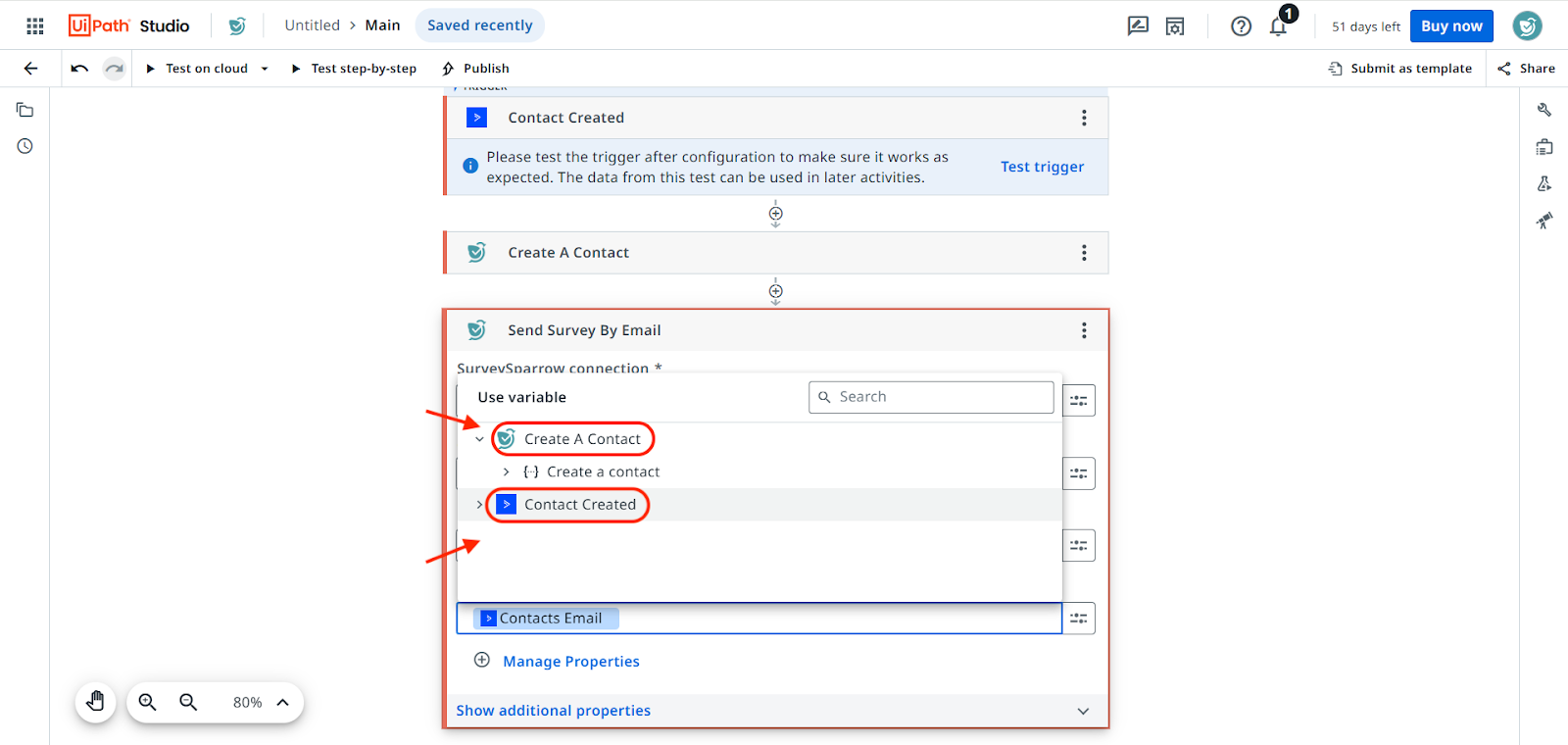Open the test flask icon in right panel
This screenshot has width=1568, height=745.
pyautogui.click(x=1544, y=183)
